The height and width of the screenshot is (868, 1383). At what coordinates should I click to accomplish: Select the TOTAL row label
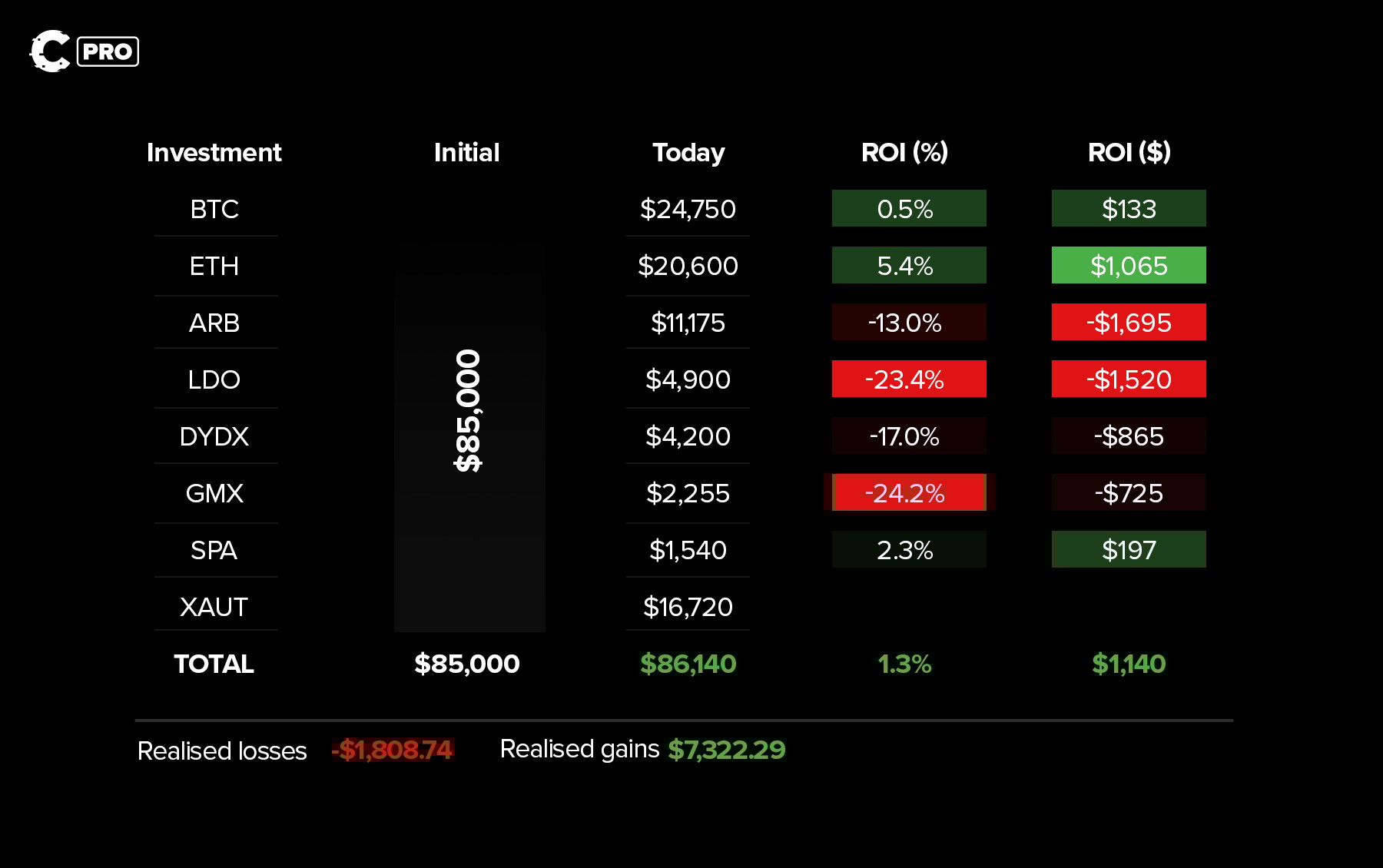click(x=214, y=664)
